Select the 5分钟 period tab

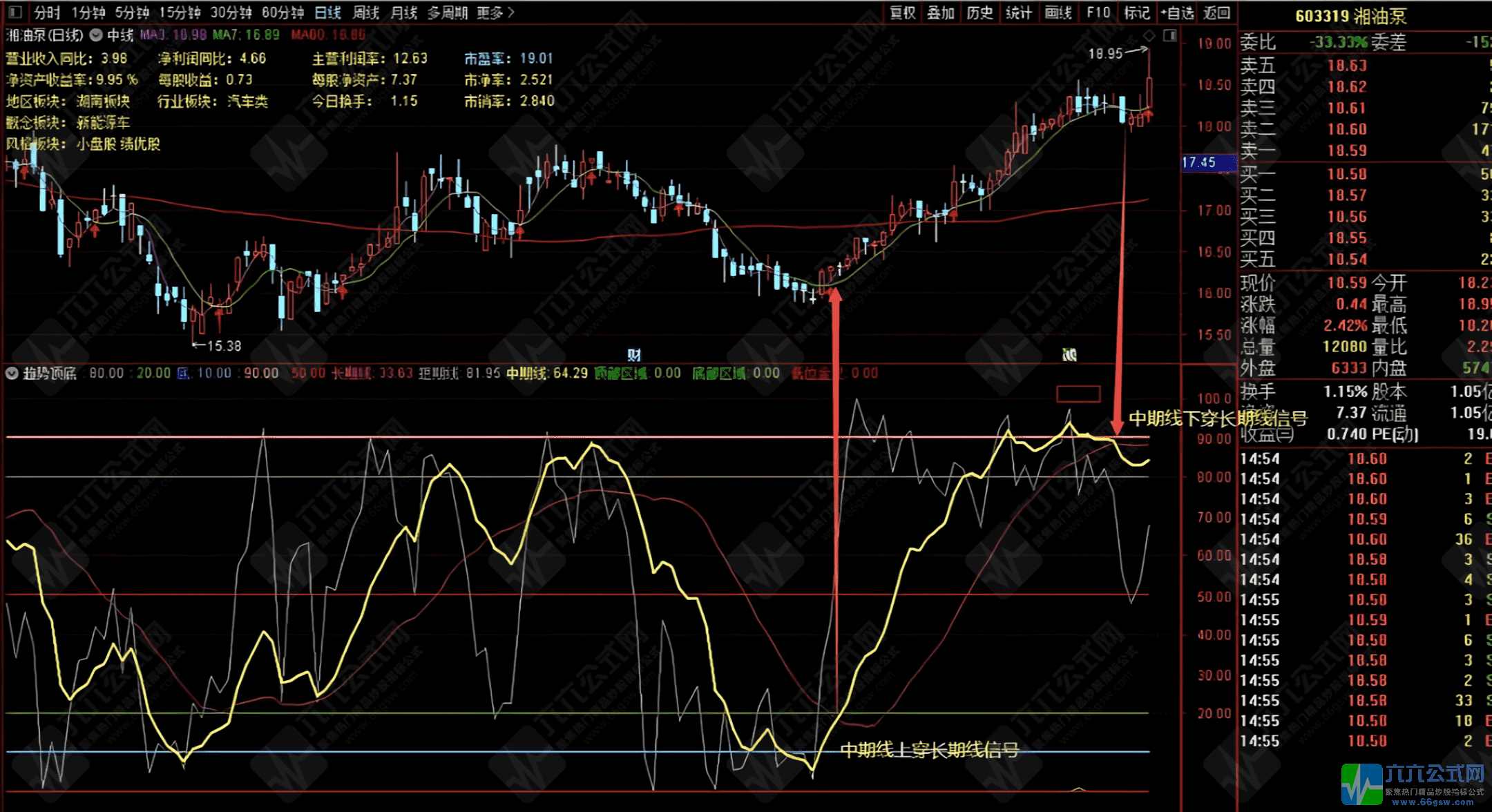[x=132, y=12]
